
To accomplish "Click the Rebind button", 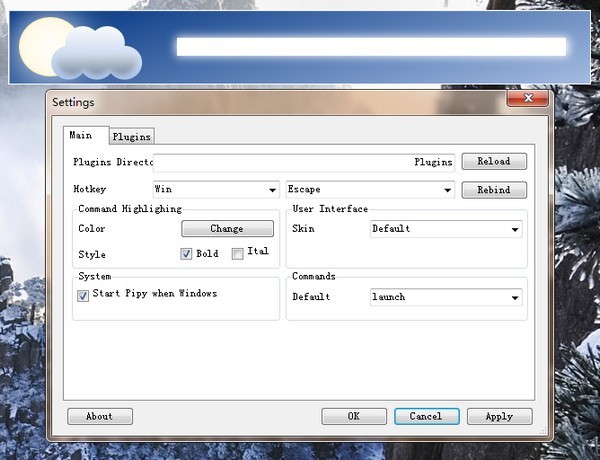I will pyautogui.click(x=493, y=189).
